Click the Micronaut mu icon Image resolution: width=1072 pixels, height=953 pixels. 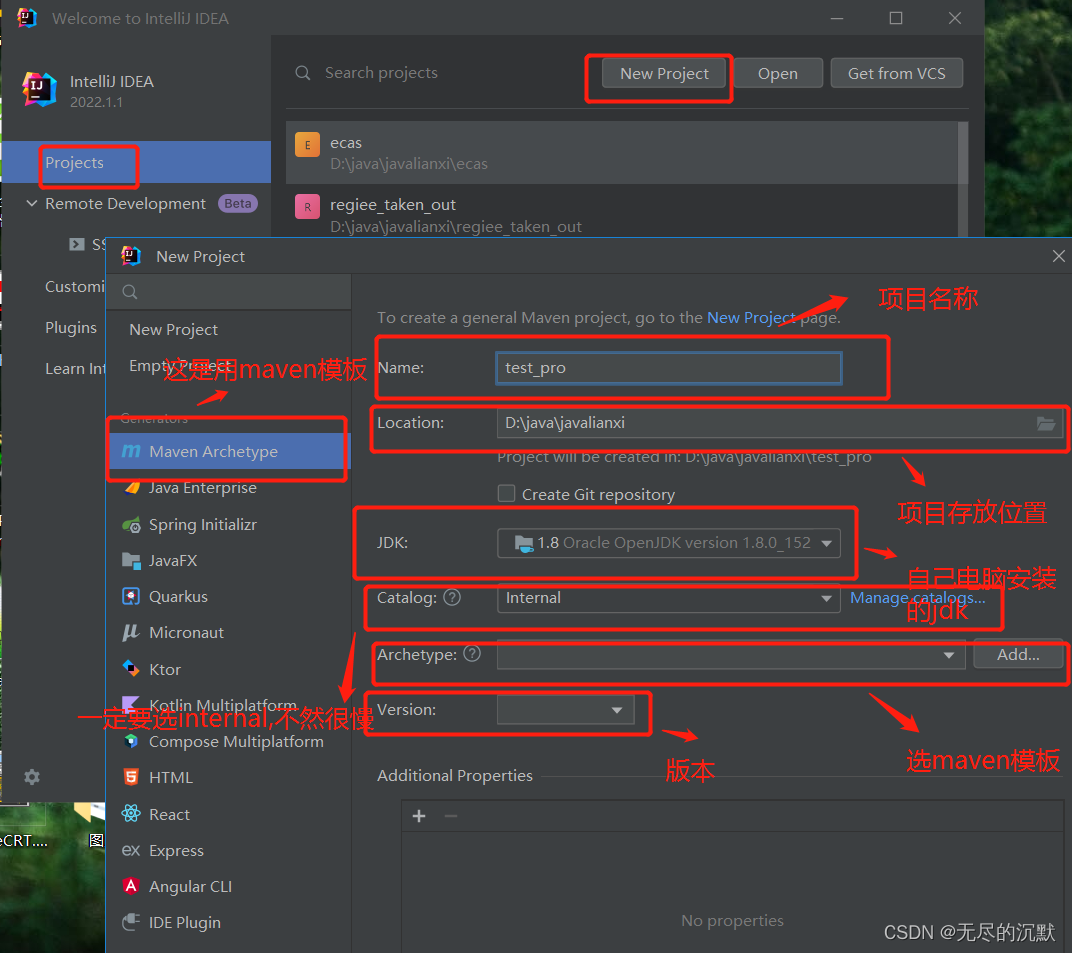click(x=131, y=632)
